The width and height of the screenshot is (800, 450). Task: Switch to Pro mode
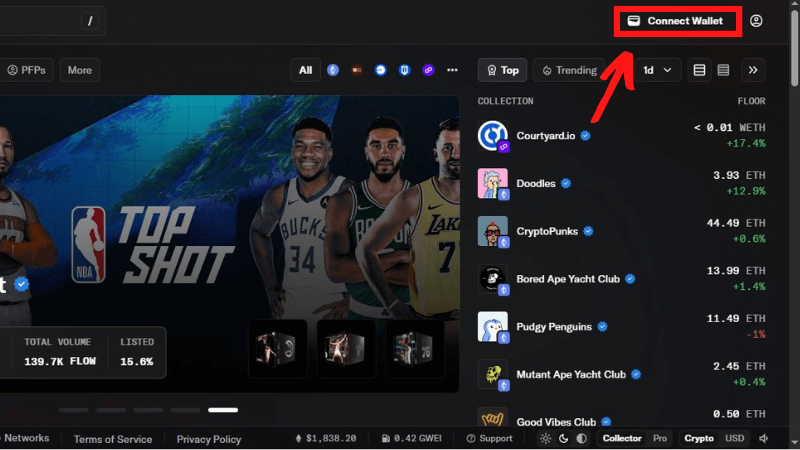660,438
